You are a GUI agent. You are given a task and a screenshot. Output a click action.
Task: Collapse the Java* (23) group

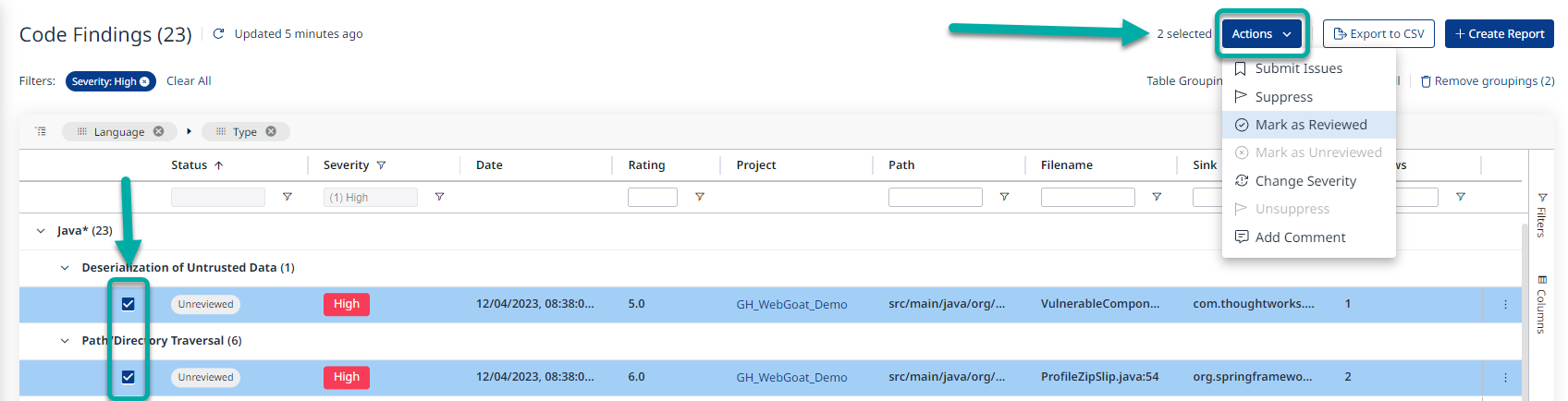pyautogui.click(x=41, y=231)
